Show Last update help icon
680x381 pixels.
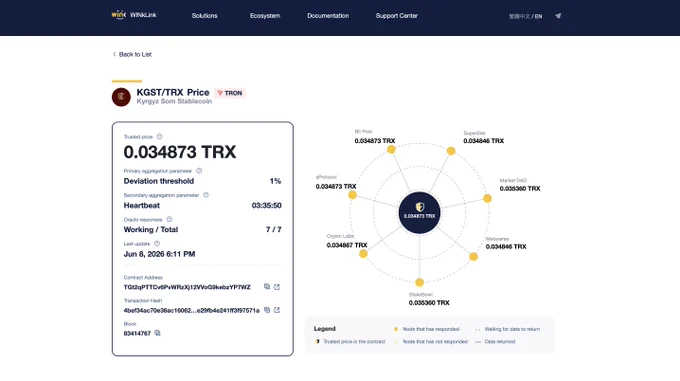tap(157, 244)
